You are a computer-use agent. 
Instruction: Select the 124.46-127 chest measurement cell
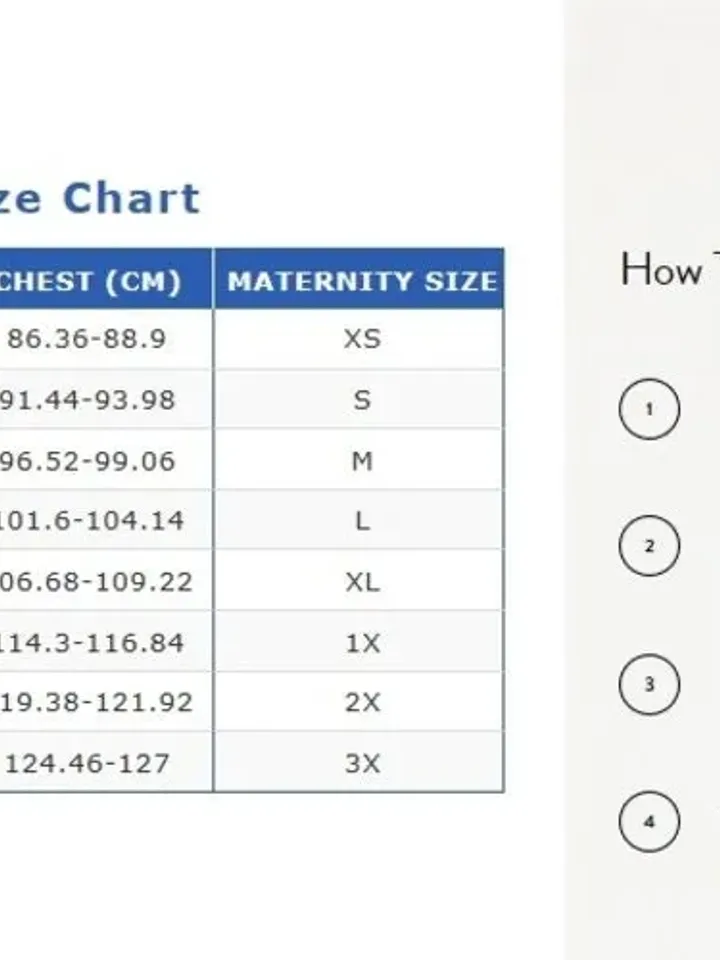(x=107, y=762)
